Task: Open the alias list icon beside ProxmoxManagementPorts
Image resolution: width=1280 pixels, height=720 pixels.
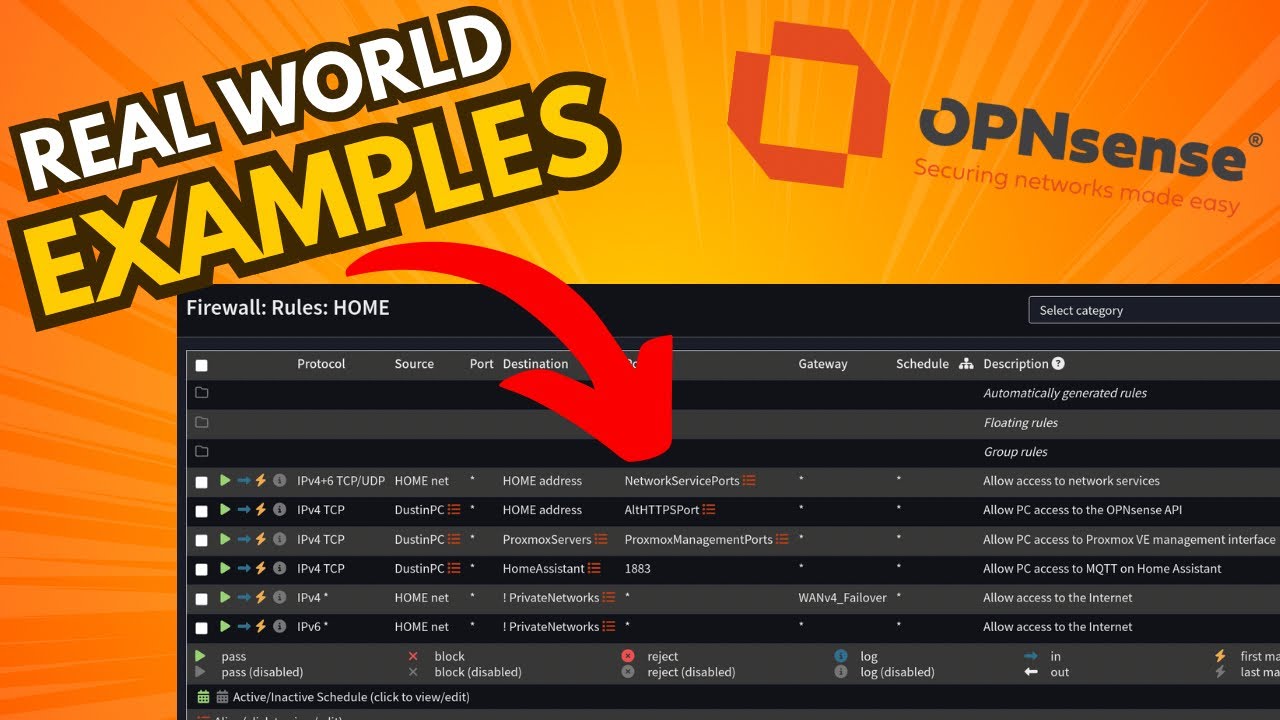Action: [x=782, y=539]
